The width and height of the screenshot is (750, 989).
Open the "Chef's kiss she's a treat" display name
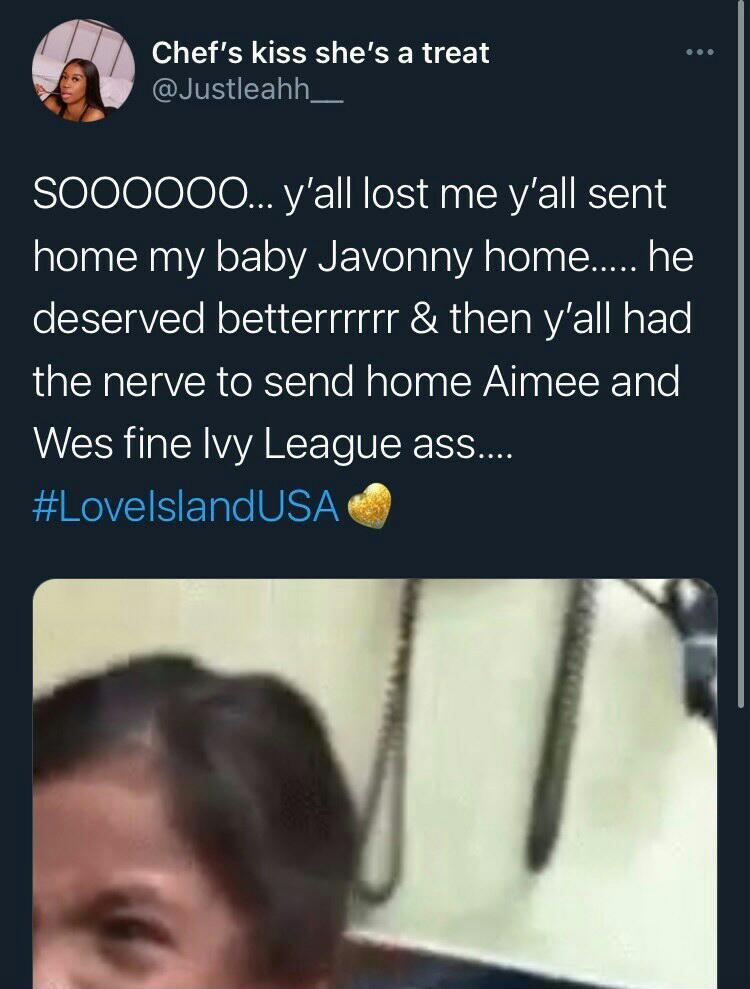pyautogui.click(x=320, y=53)
